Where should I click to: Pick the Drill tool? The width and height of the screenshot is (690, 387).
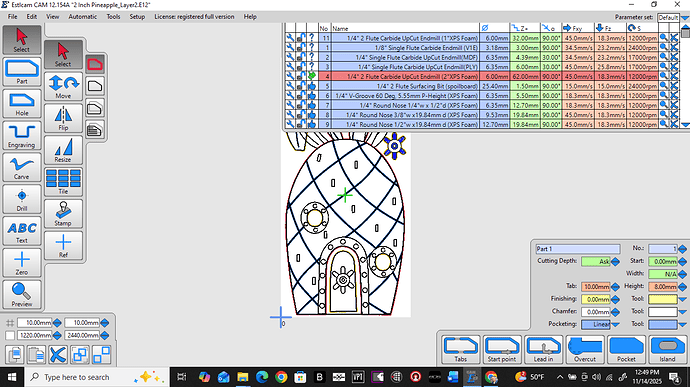22,199
